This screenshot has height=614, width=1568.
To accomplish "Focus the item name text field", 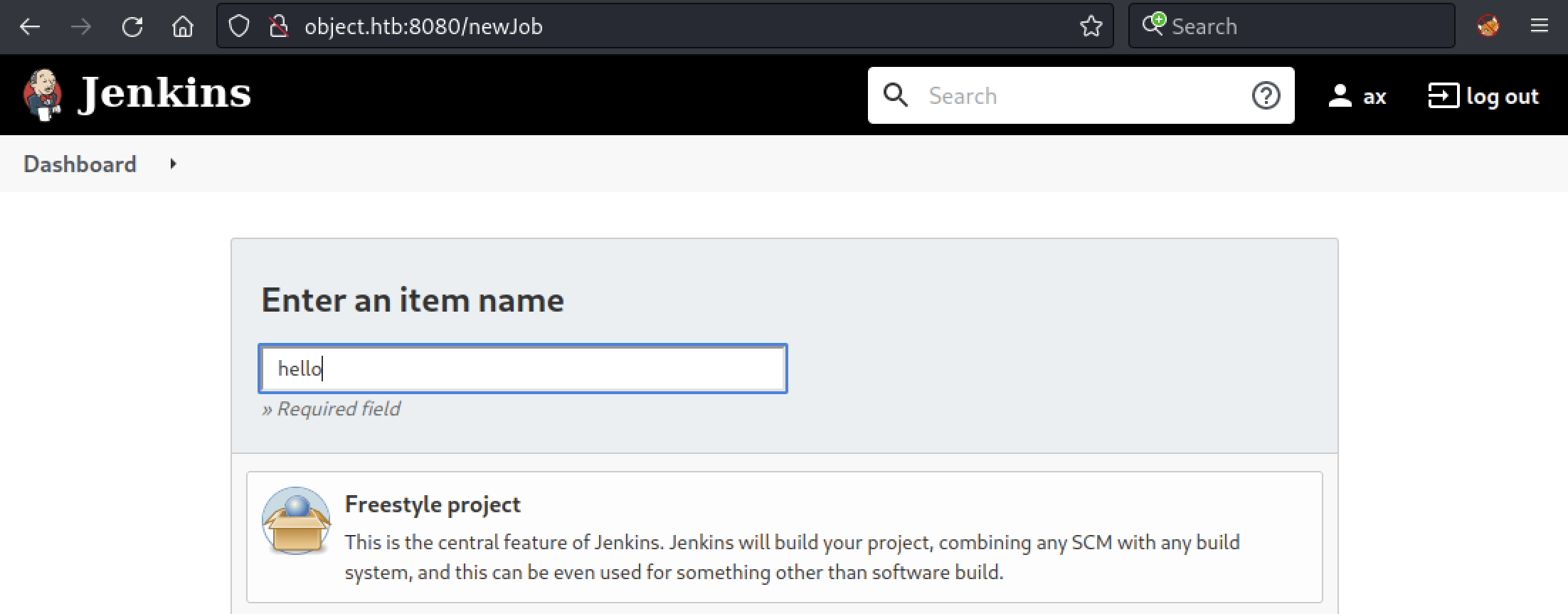I will [523, 369].
